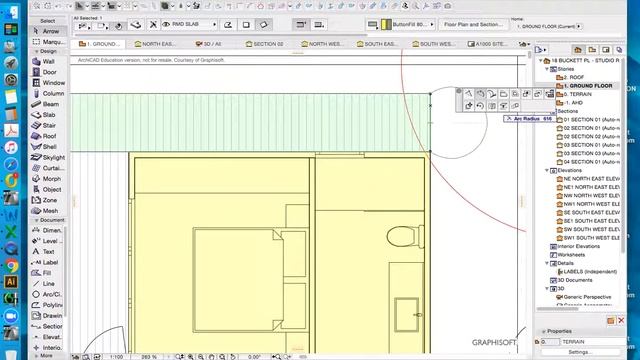
Task: Select the Skylight tool
Action: 48,157
